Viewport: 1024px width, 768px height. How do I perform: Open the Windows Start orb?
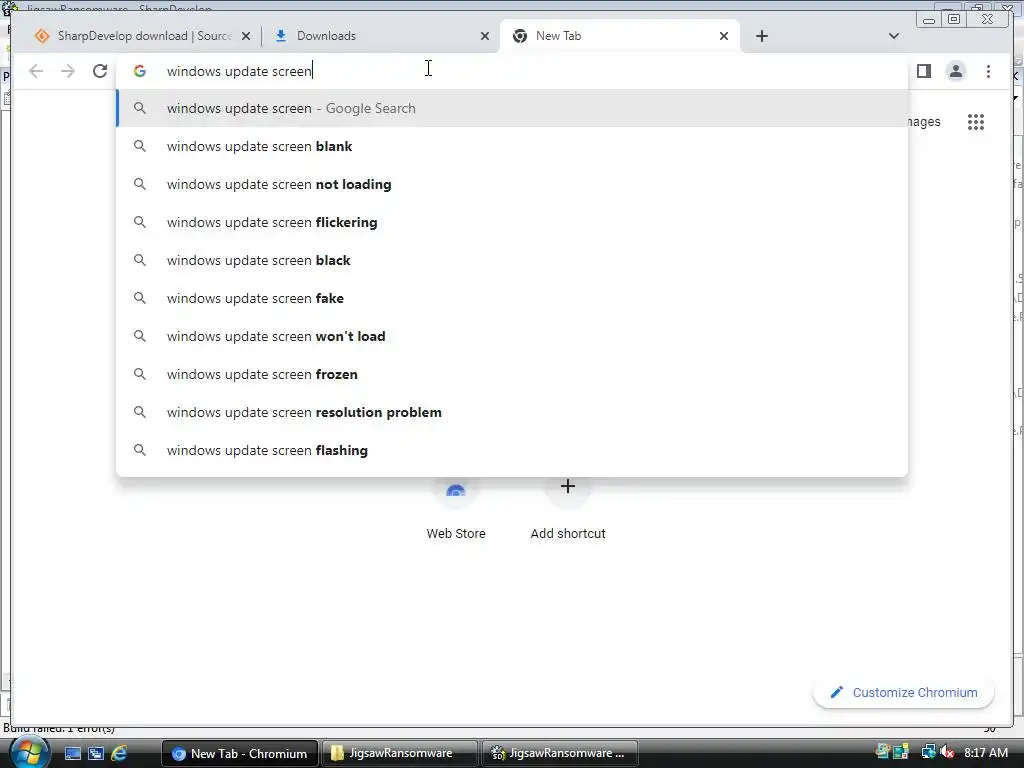tap(29, 752)
